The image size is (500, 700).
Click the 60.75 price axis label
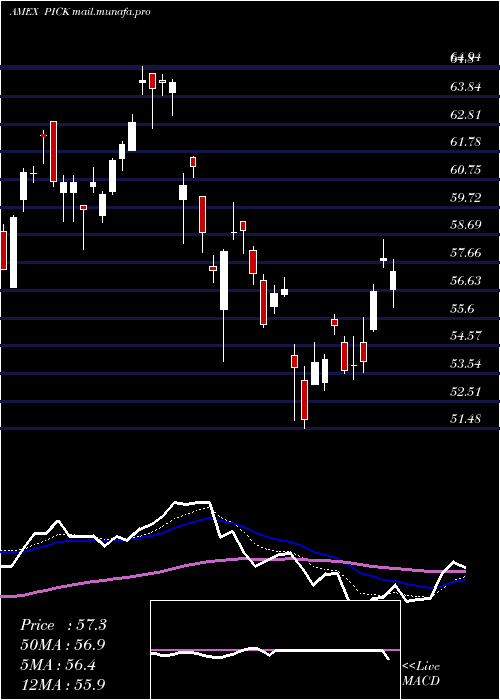466,170
